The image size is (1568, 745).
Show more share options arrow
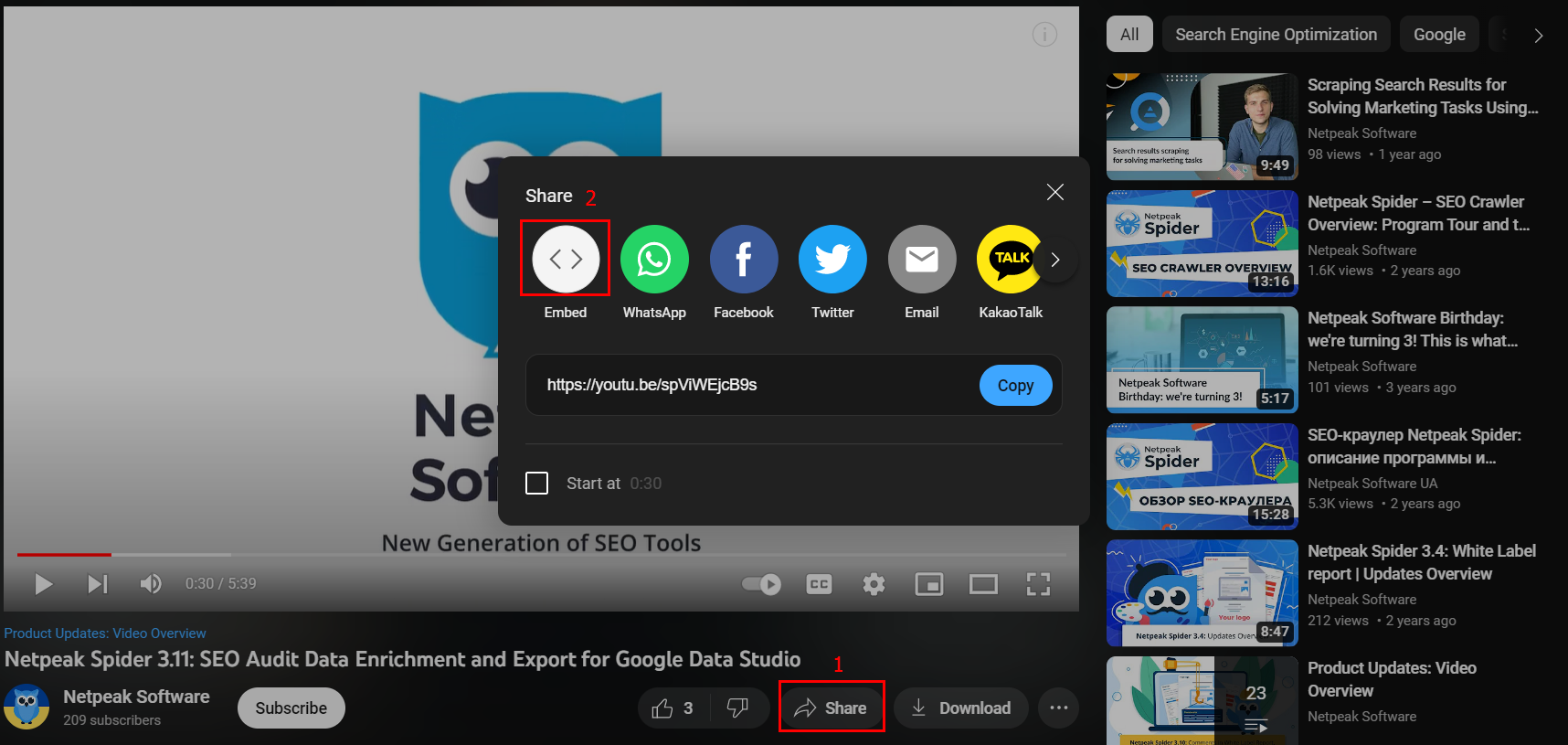pos(1055,260)
